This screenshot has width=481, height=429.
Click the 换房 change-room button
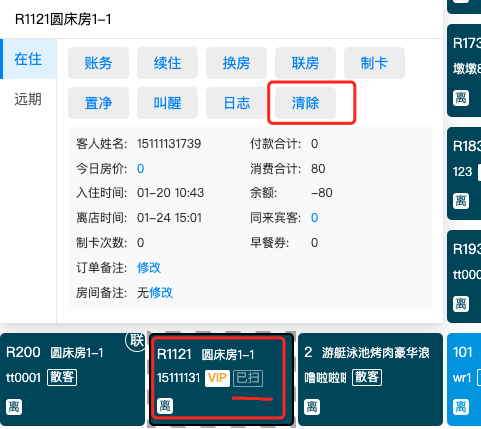236,63
